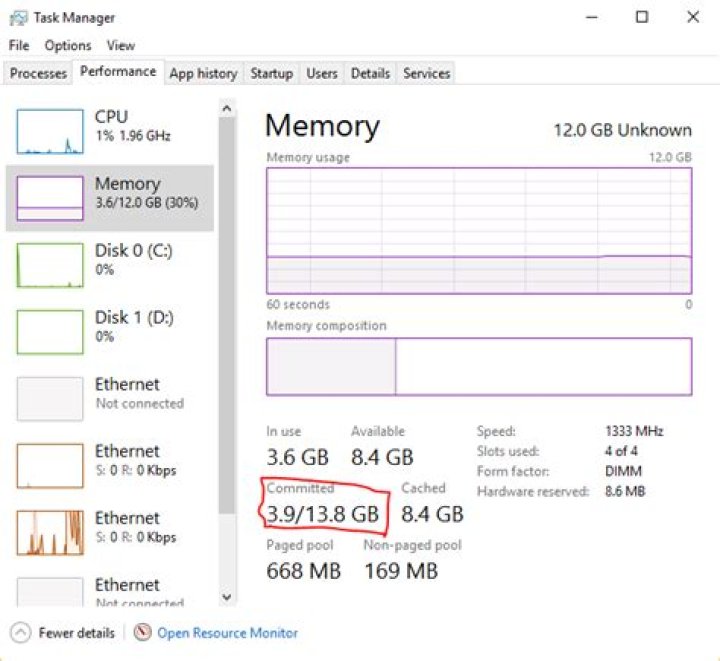Click the 12.0 GB Unknown heading
Viewport: 720px width, 661px height.
pyautogui.click(x=623, y=130)
